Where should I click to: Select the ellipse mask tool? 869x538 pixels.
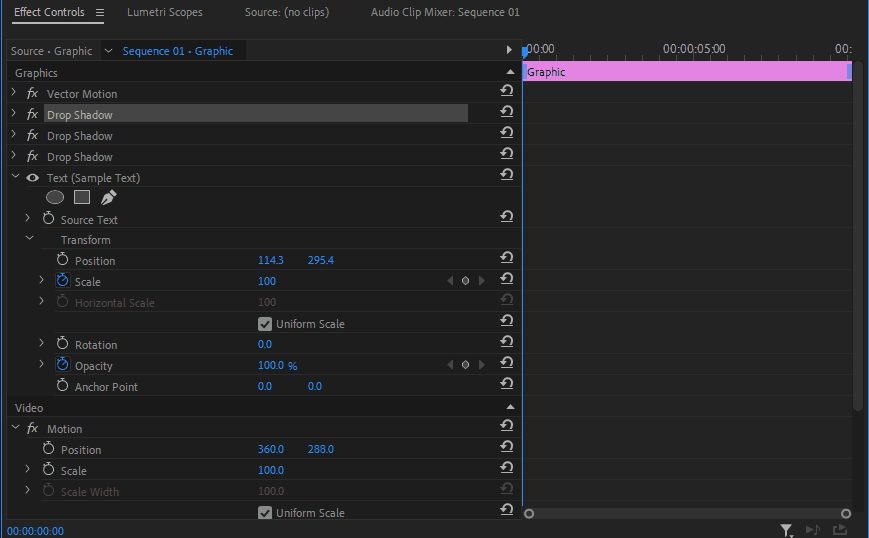(55, 197)
